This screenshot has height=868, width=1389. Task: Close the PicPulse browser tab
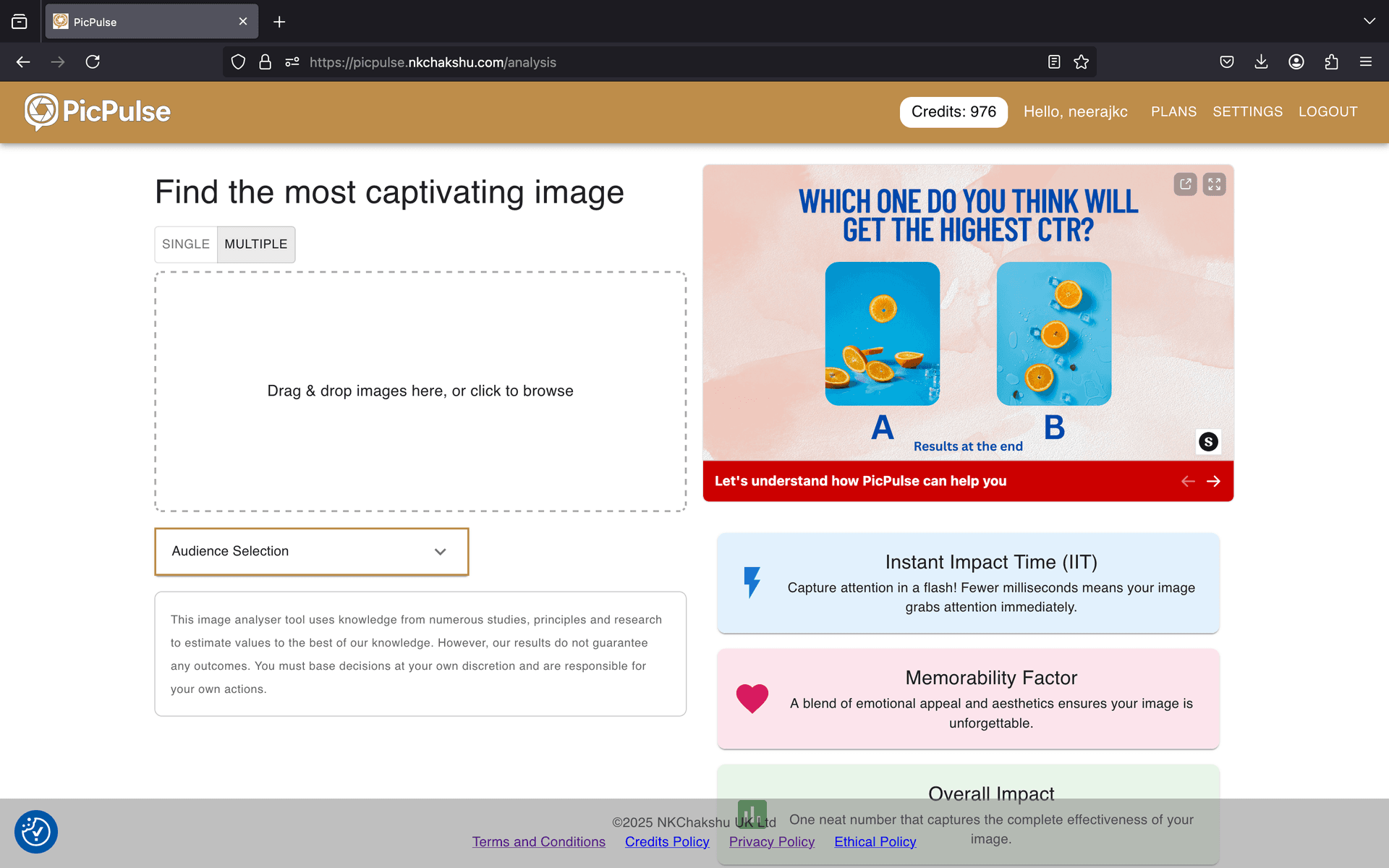pyautogui.click(x=243, y=22)
